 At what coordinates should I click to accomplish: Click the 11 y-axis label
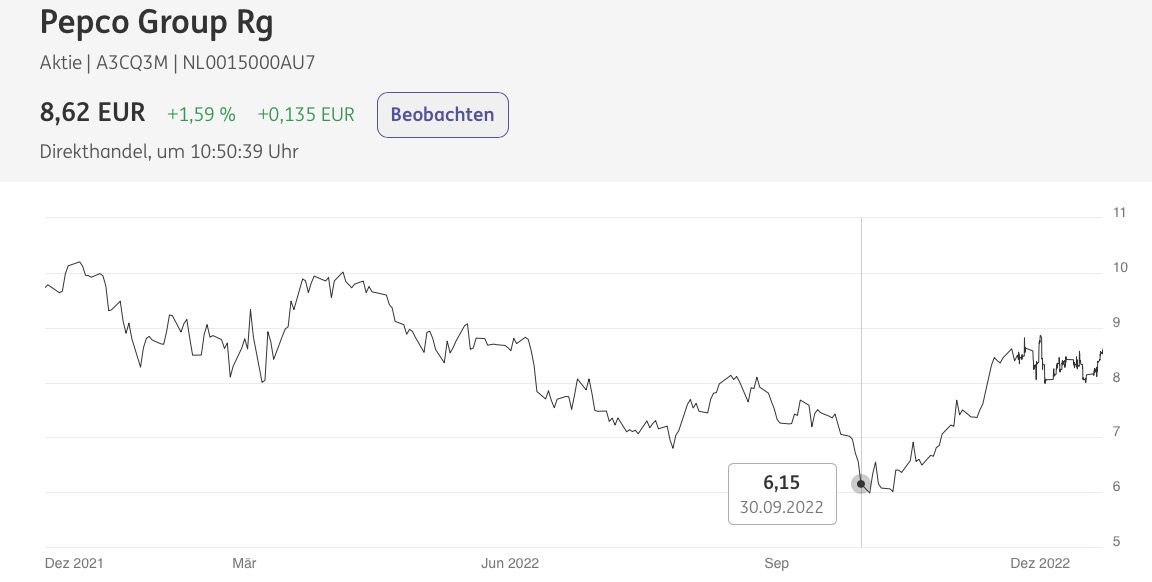click(x=1120, y=212)
